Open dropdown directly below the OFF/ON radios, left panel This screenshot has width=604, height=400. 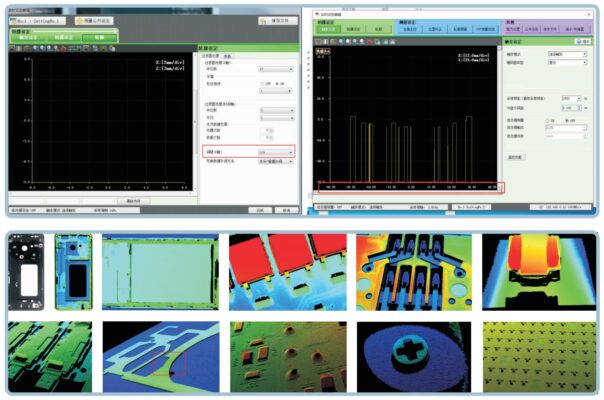(276, 91)
